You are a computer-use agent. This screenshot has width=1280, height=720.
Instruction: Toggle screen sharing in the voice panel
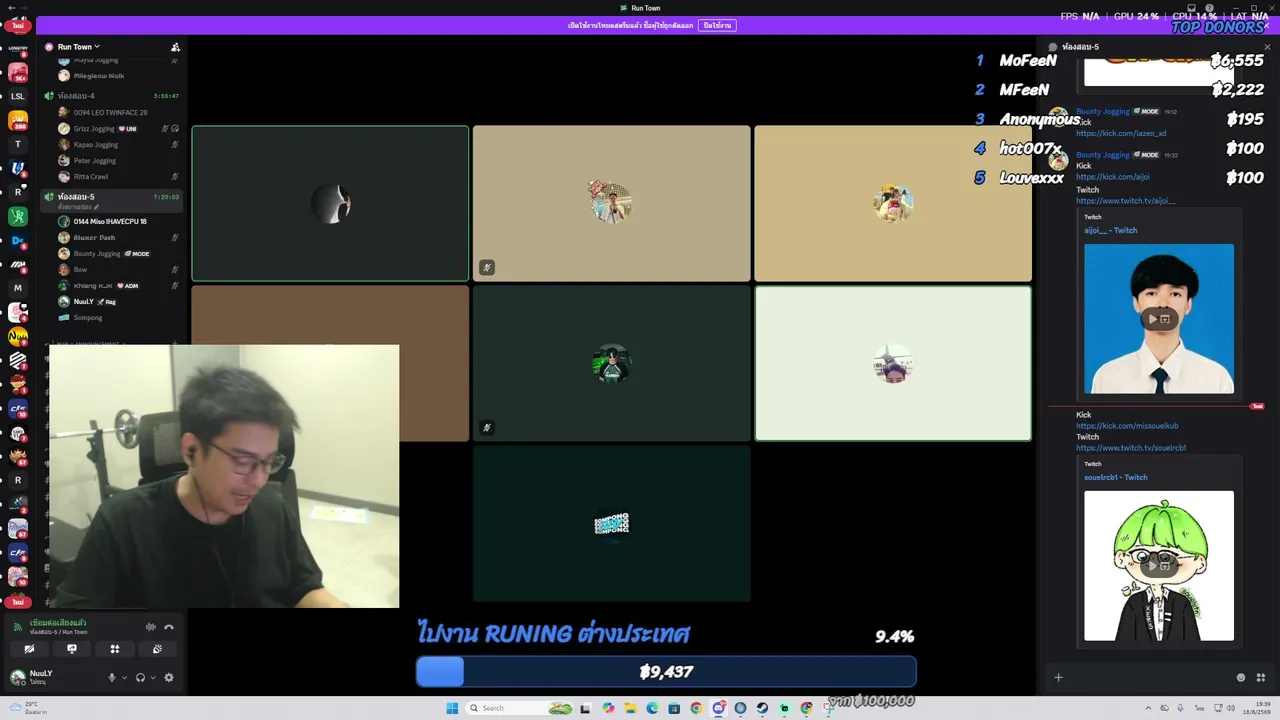72,649
